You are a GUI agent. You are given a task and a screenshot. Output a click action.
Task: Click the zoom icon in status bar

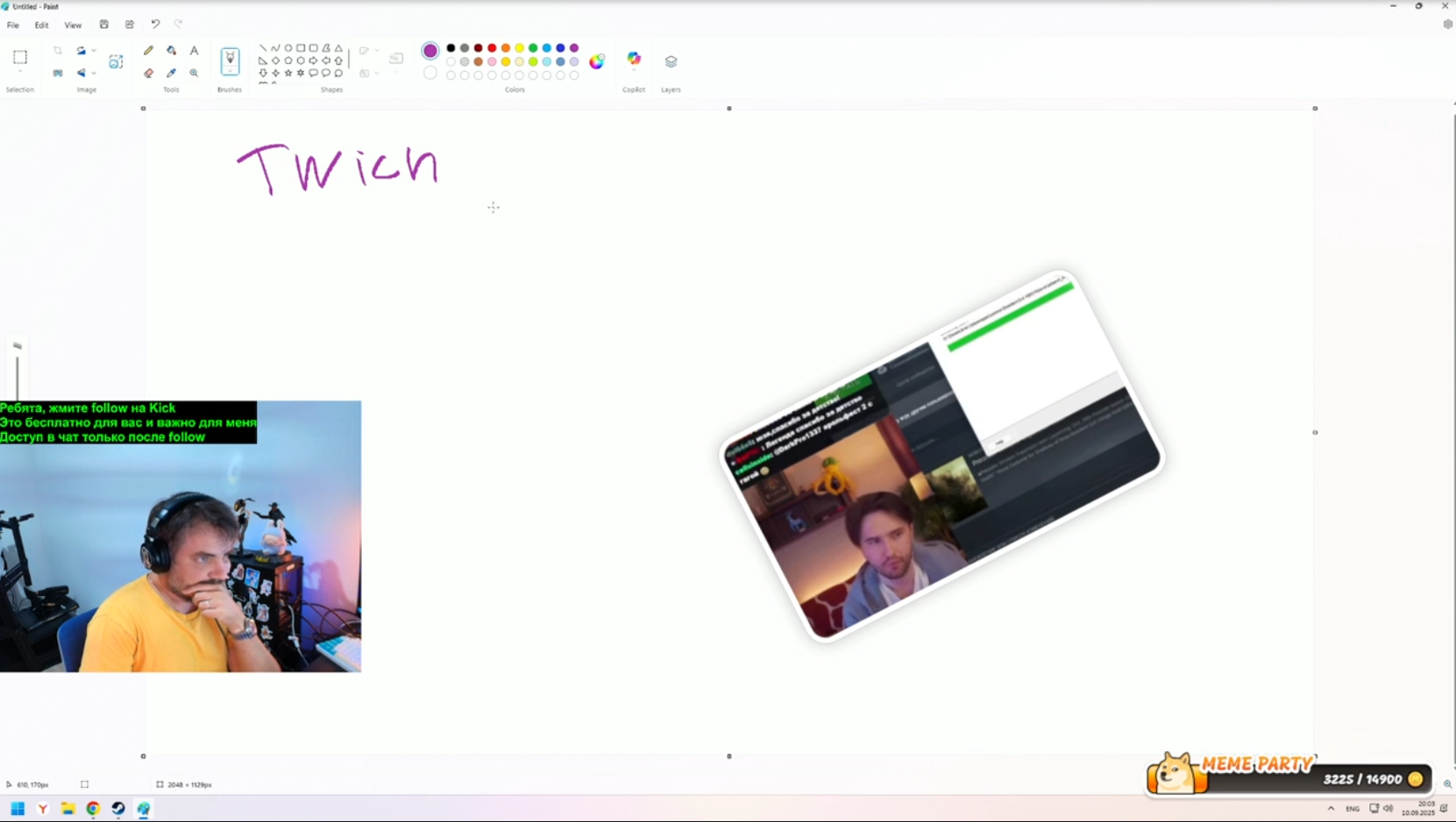1447,784
